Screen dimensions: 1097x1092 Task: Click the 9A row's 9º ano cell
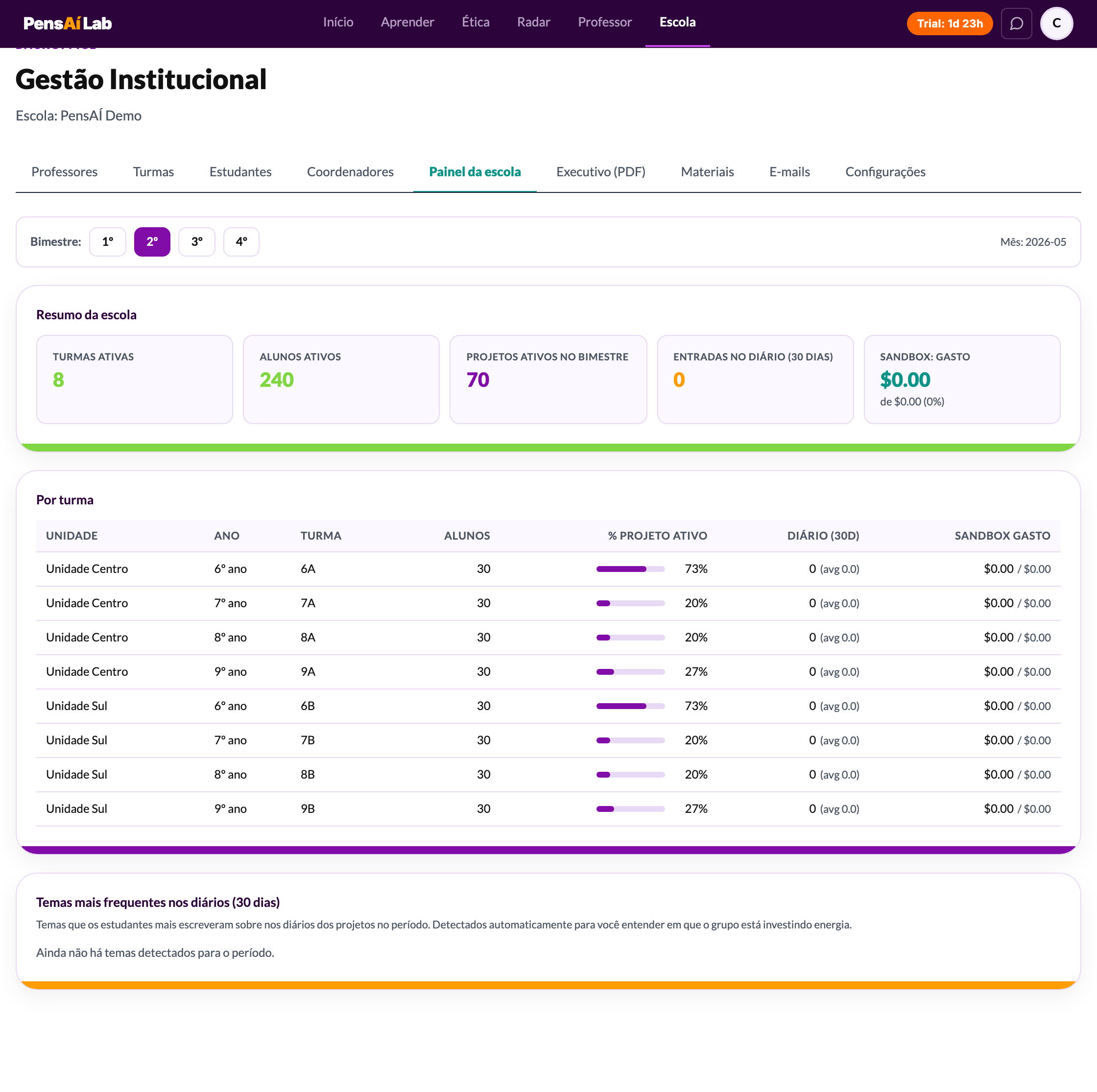tap(231, 672)
